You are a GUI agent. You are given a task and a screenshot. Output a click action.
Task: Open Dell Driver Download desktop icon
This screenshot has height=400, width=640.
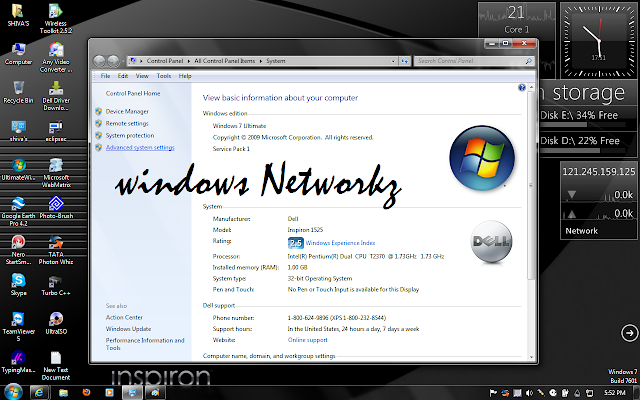[56, 96]
